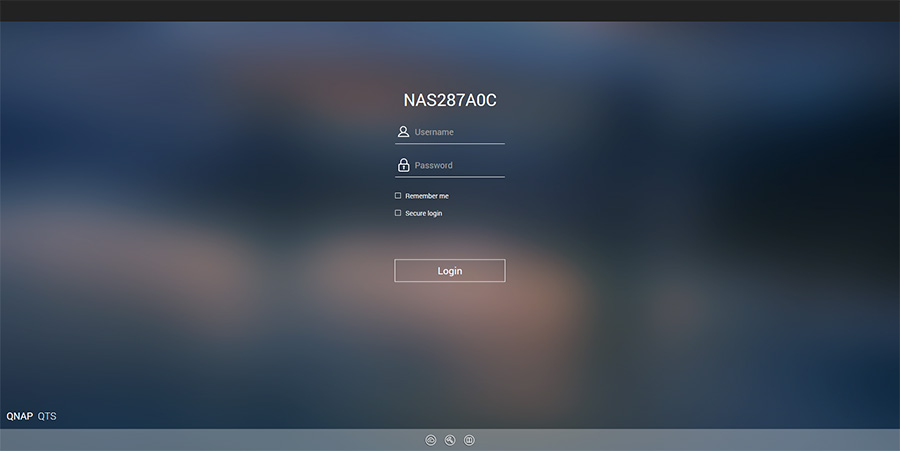Click the dark top bar

pyautogui.click(x=450, y=10)
